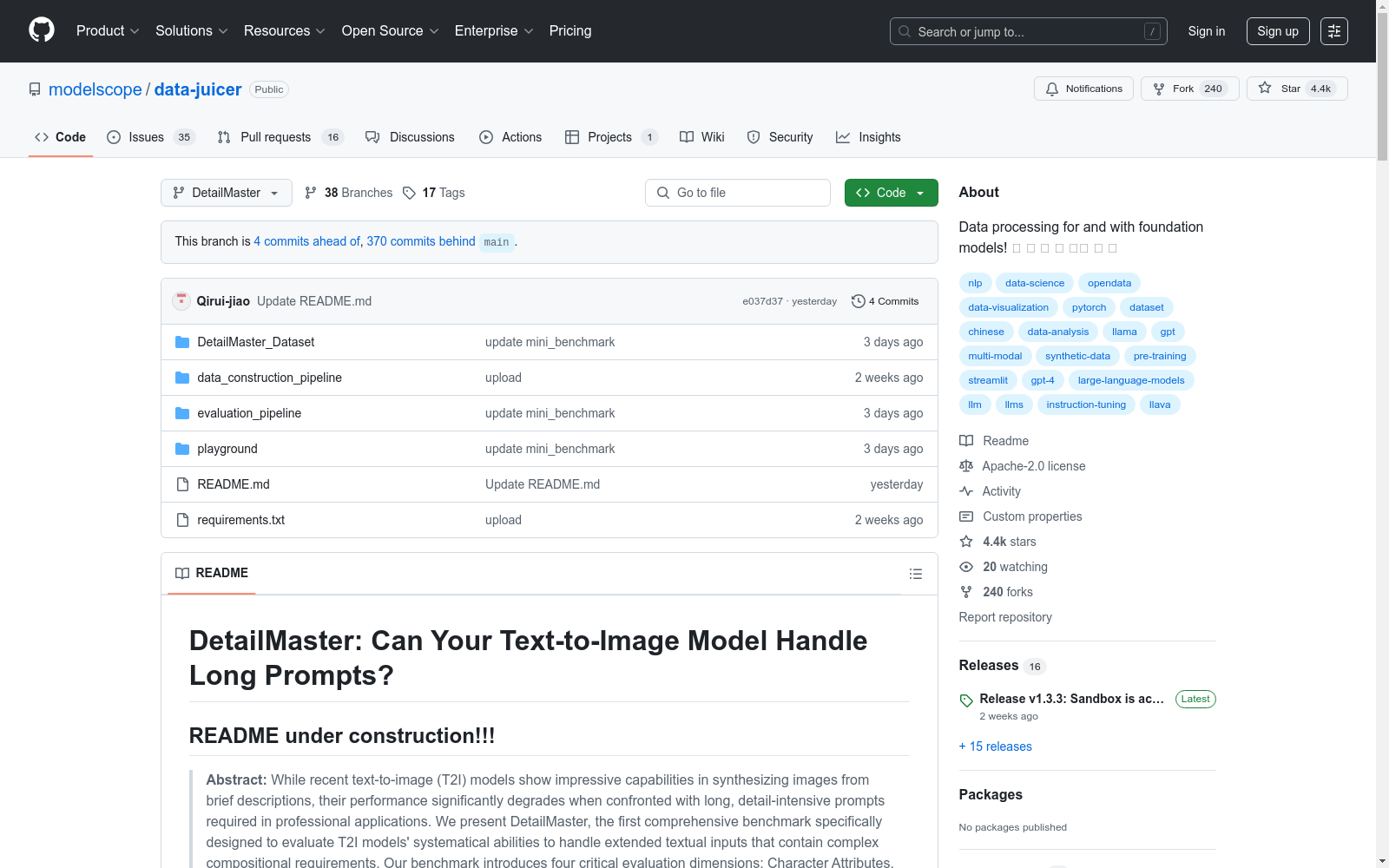Switch to the Pull requests tab
Viewport: 1389px width, 868px height.
tap(280, 137)
